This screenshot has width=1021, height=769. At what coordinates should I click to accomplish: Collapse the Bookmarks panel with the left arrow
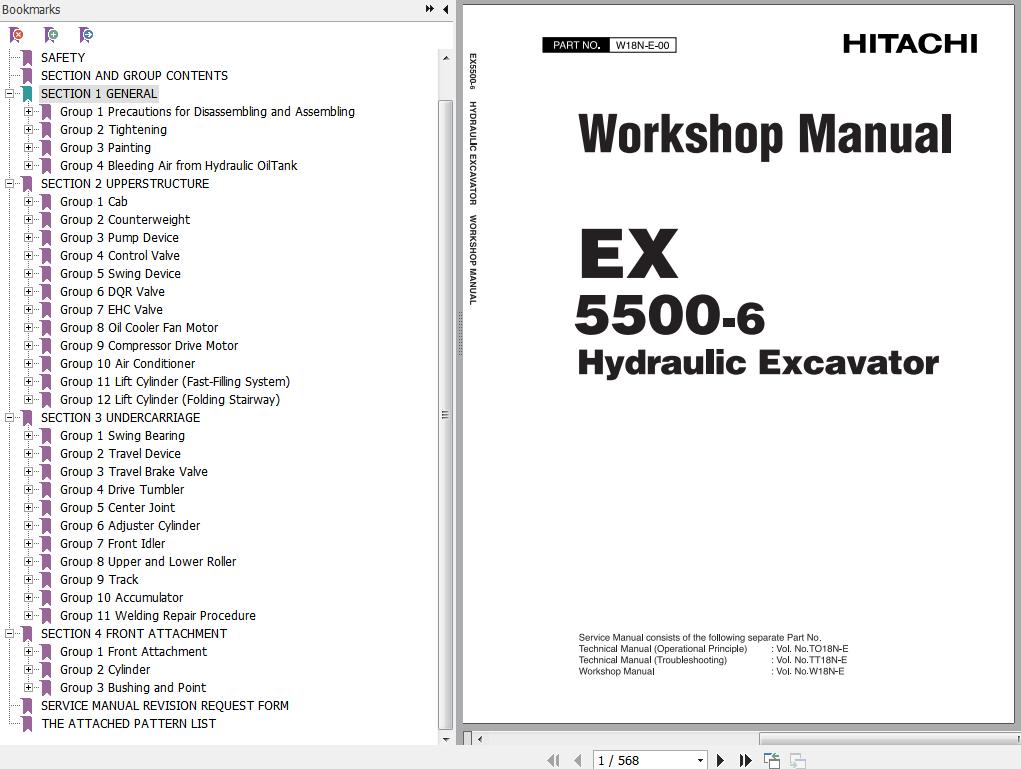pos(445,9)
